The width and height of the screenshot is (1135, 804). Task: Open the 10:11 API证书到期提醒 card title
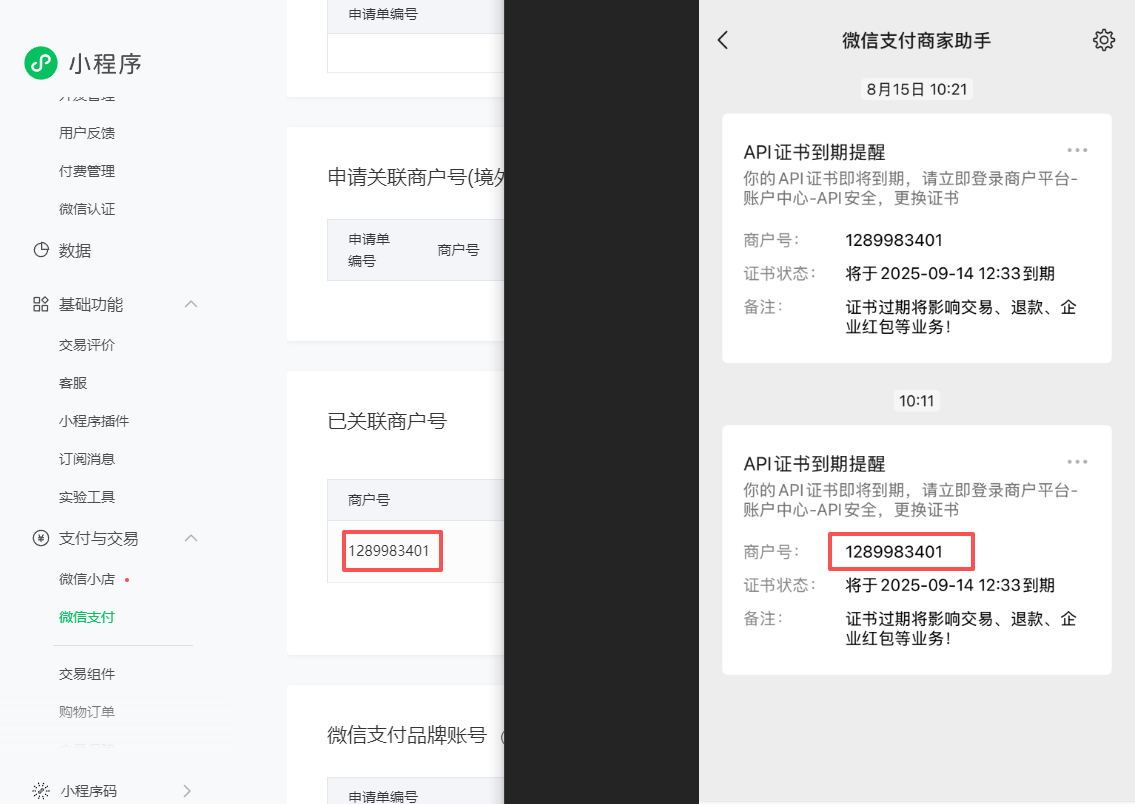814,464
